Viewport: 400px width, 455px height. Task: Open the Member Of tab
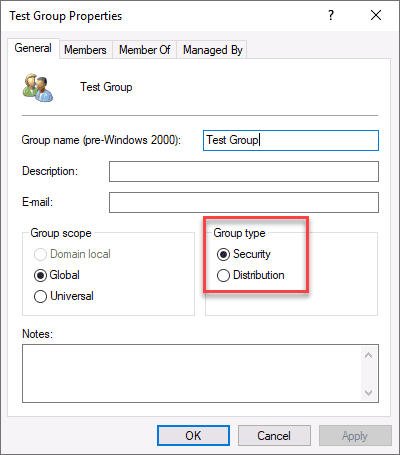(145, 50)
